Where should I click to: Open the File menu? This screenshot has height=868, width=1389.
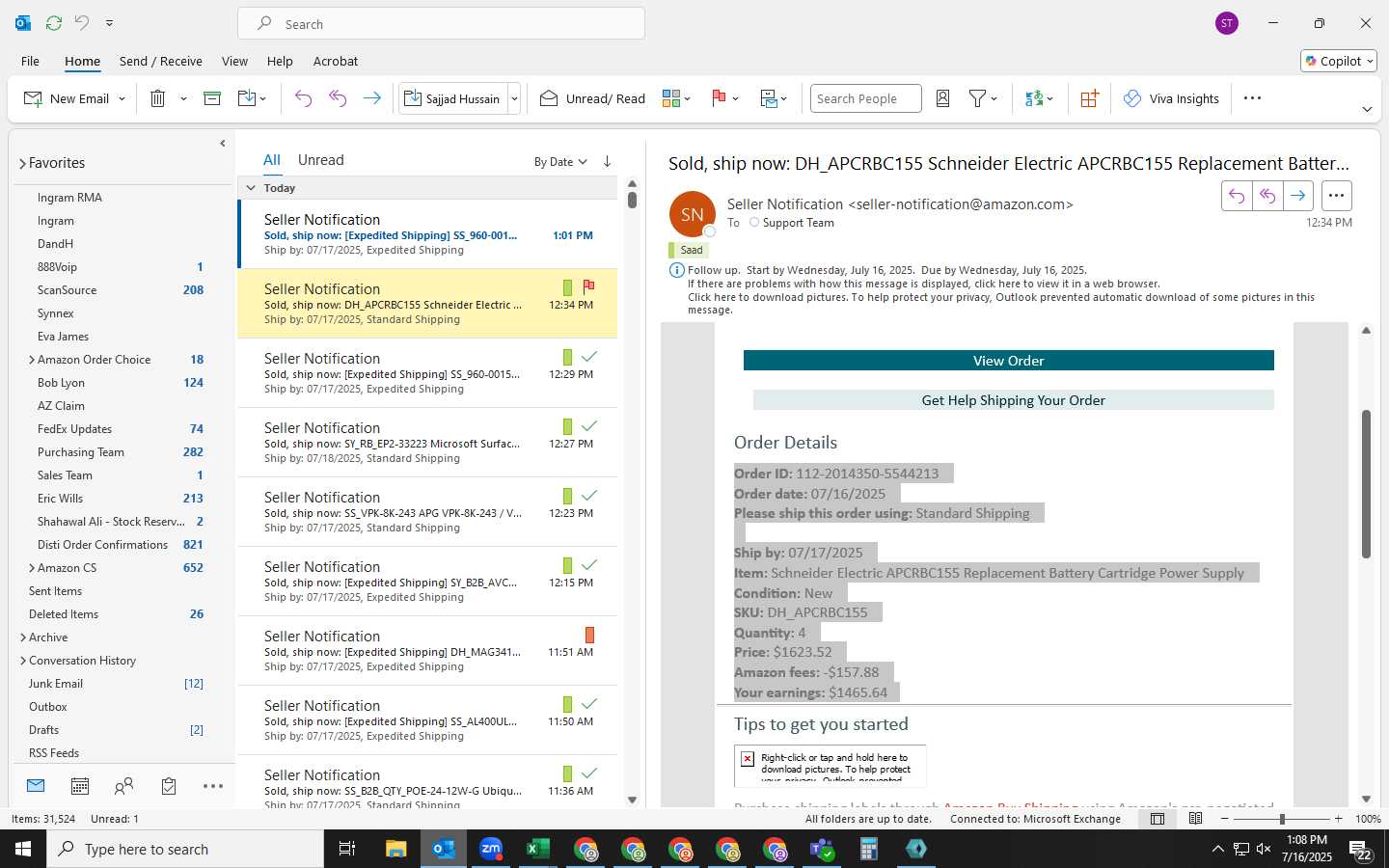(30, 61)
